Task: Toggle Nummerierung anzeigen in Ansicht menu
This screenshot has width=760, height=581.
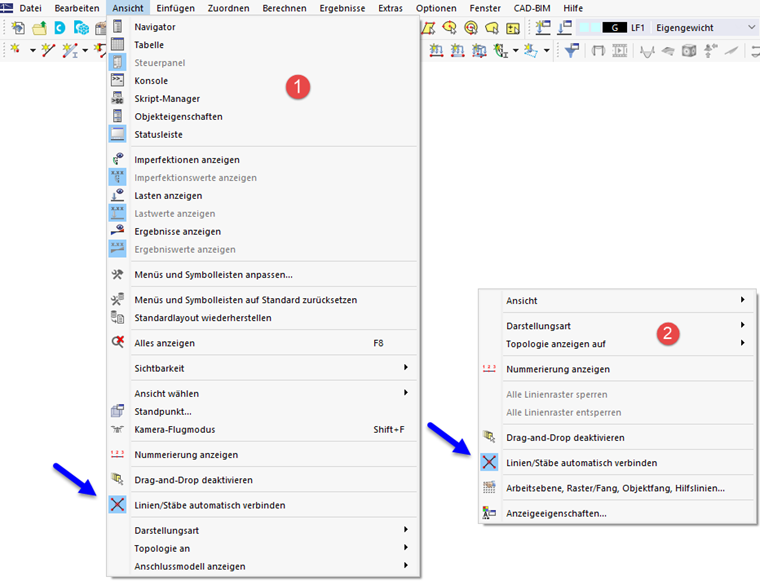Action: [x=262, y=455]
